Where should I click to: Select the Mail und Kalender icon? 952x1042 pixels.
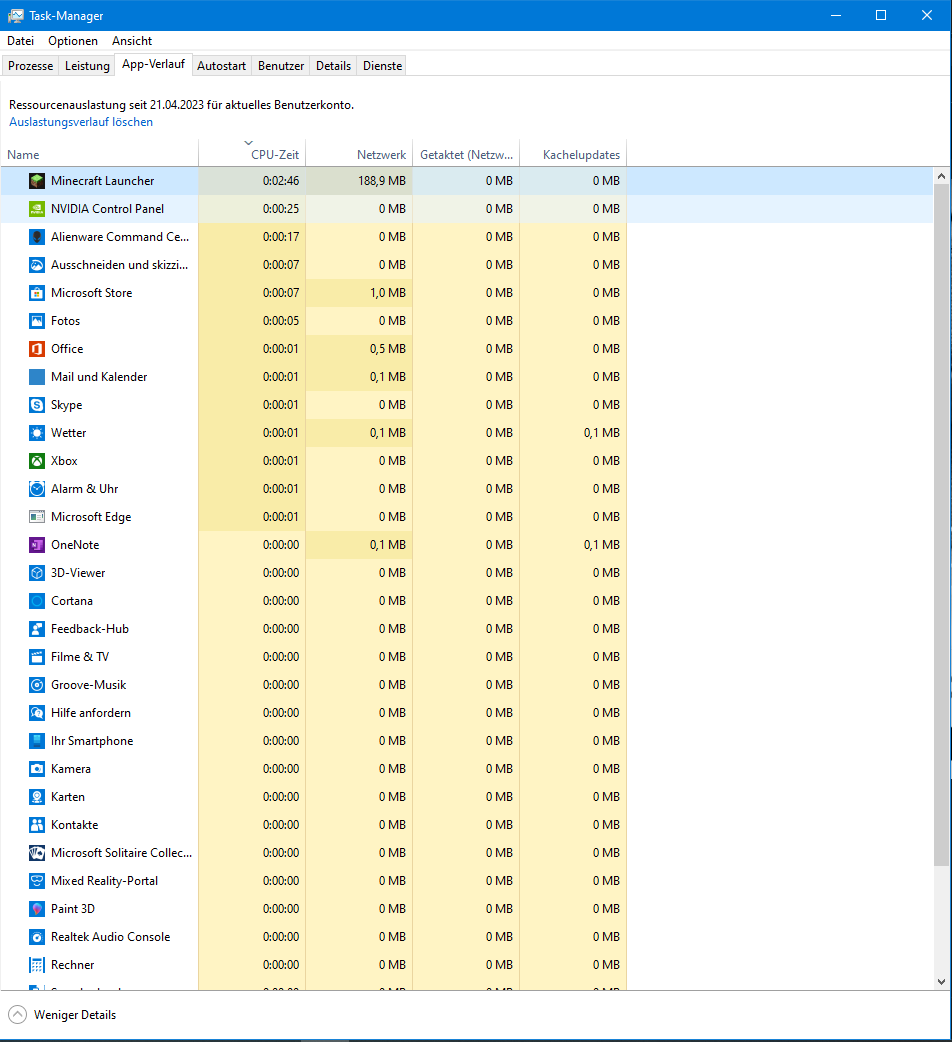[x=37, y=377]
